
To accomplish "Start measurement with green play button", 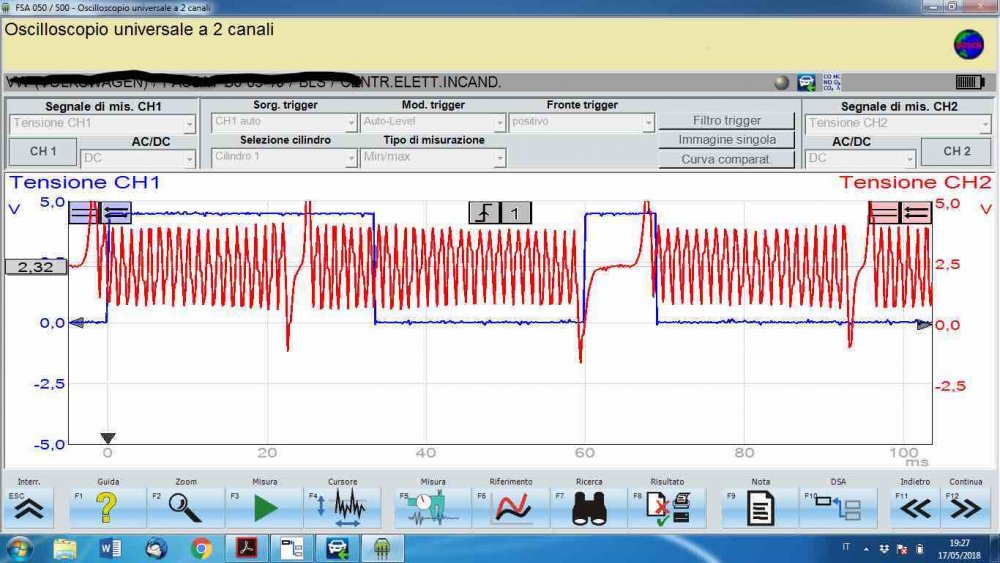I will 265,508.
